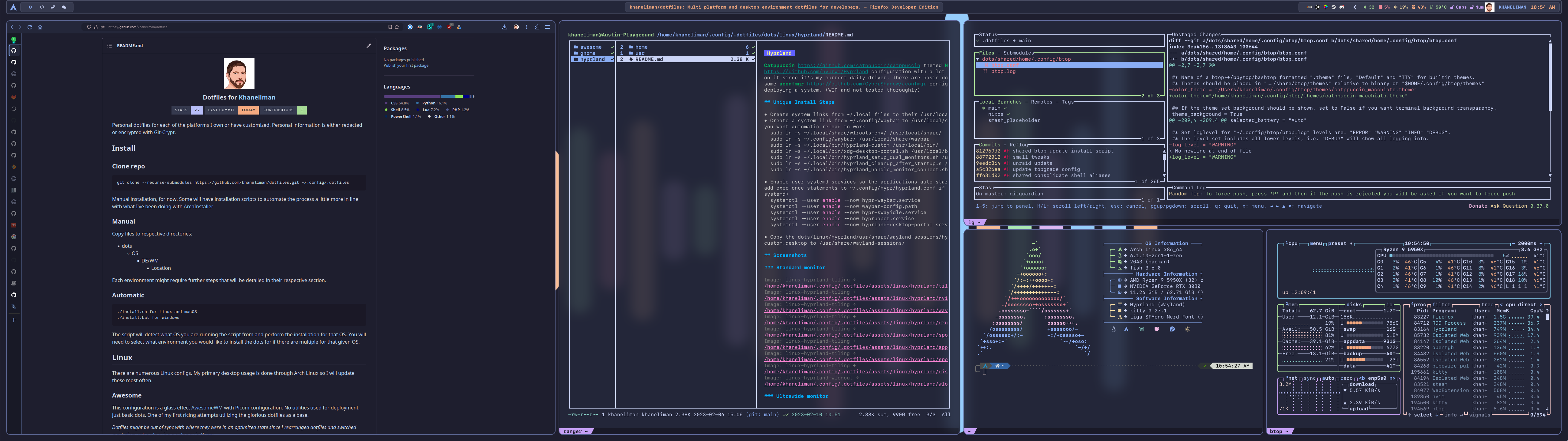1568x441 pixels.
Task: Open the Firefox downloads icon
Action: coord(505,27)
